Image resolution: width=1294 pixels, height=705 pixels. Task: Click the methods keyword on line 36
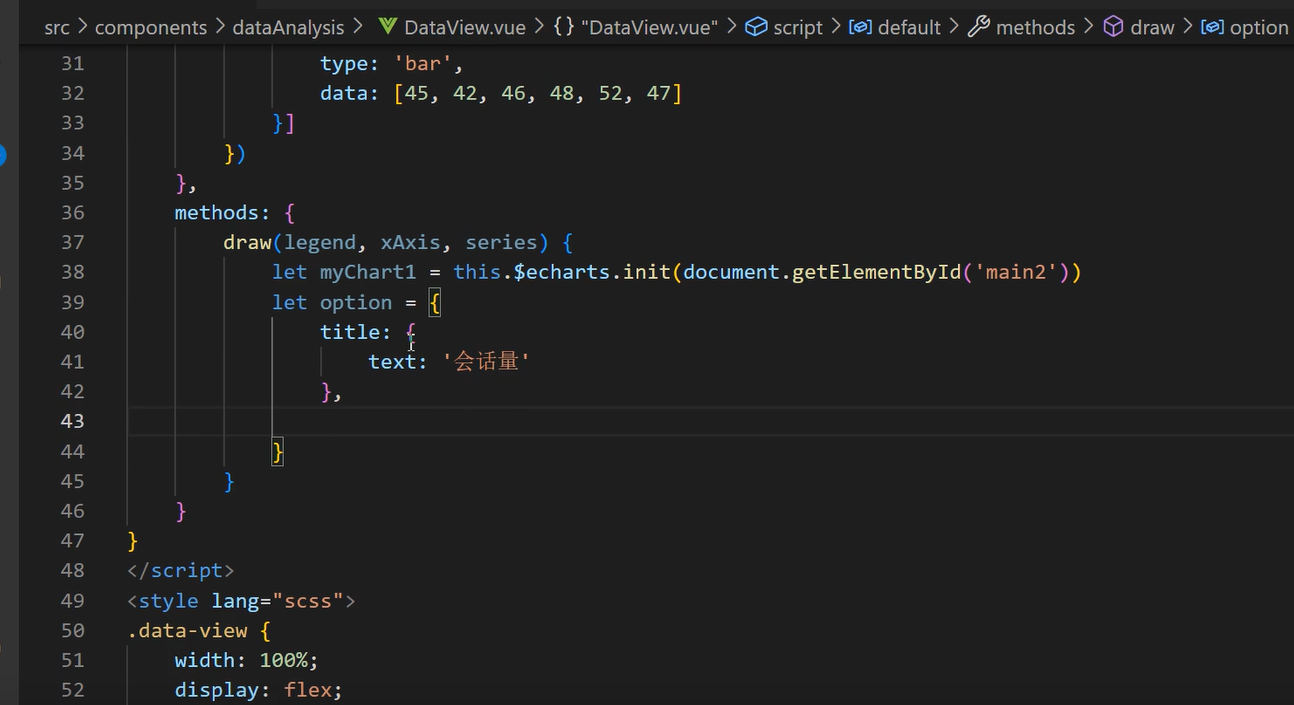pos(216,212)
